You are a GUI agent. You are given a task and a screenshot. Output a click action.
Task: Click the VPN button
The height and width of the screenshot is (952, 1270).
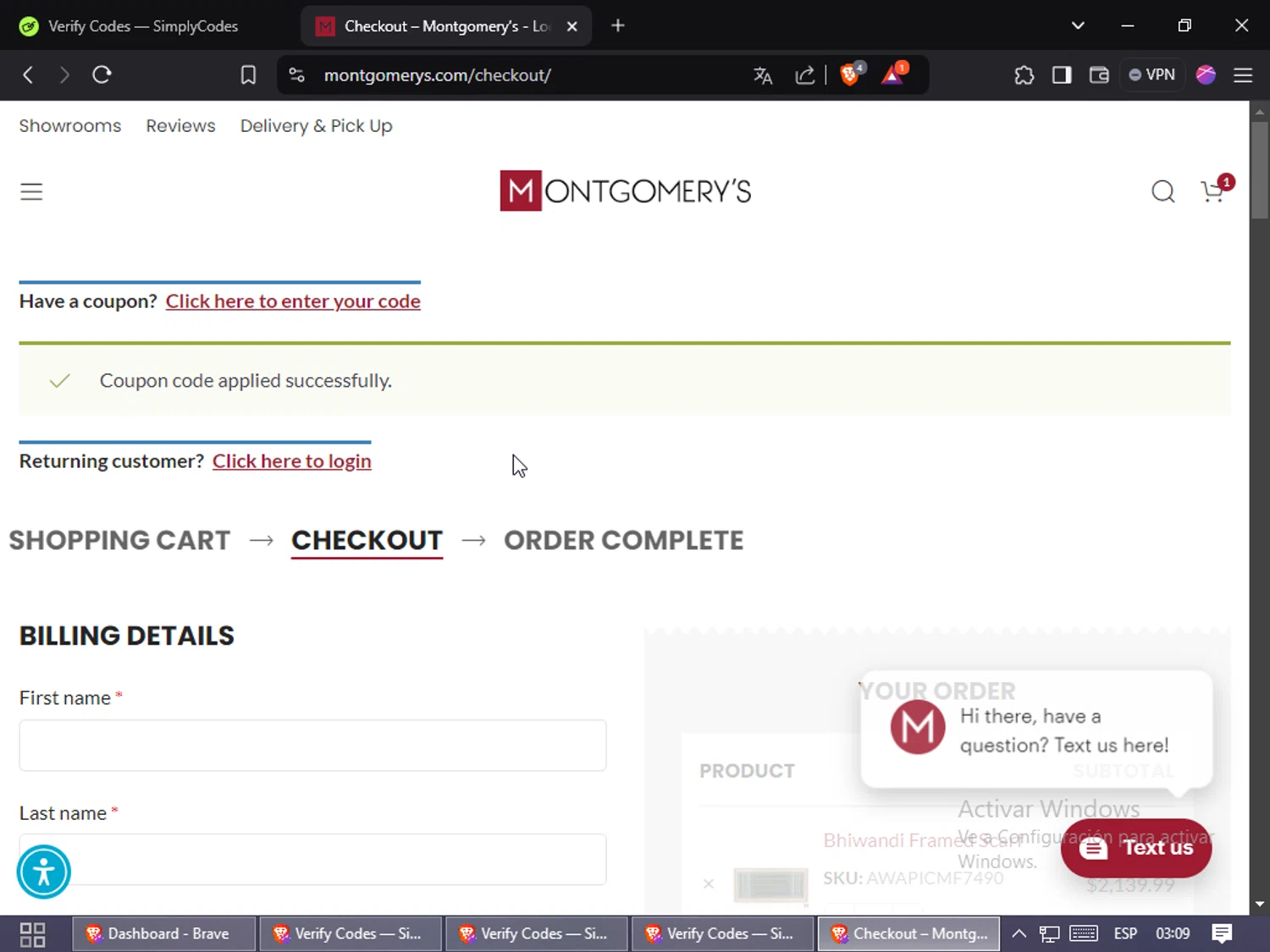pos(1152,75)
